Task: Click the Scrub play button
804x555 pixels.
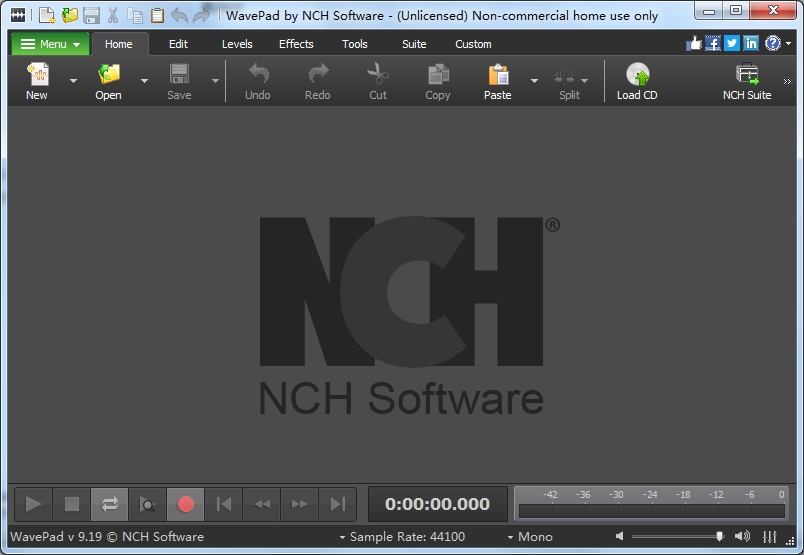Action: 148,504
